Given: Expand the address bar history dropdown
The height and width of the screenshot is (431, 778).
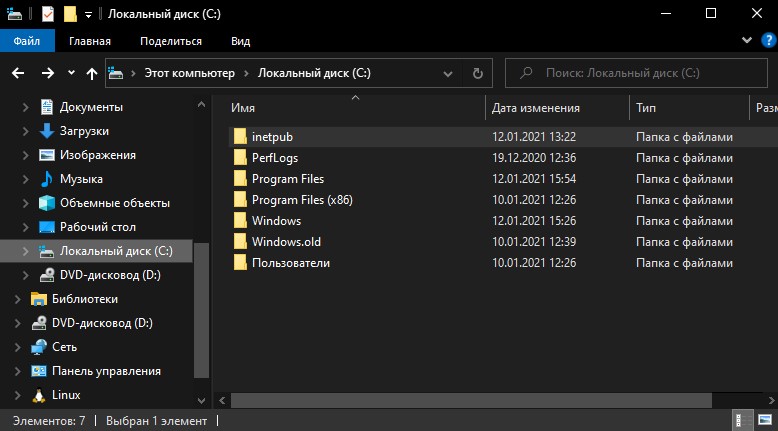Looking at the screenshot, I should pos(448,74).
